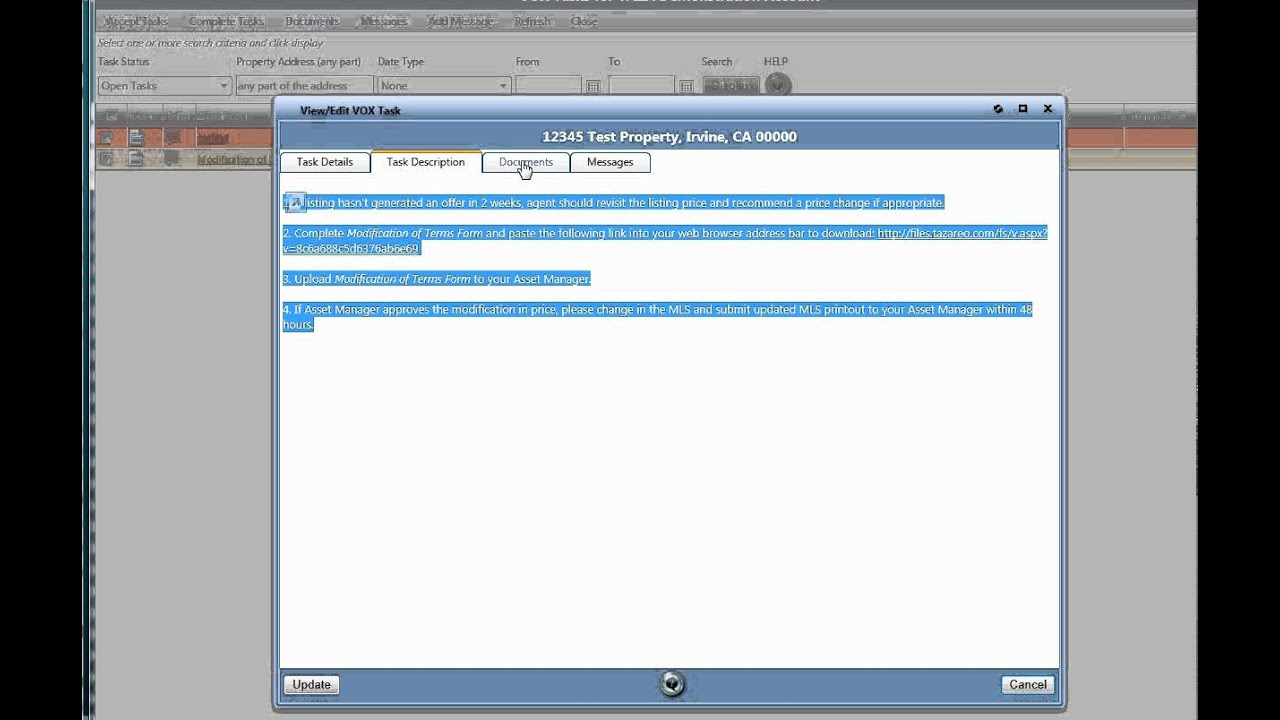
Task: Maximize the View/Edit VOX Task dialog
Action: click(x=1023, y=109)
